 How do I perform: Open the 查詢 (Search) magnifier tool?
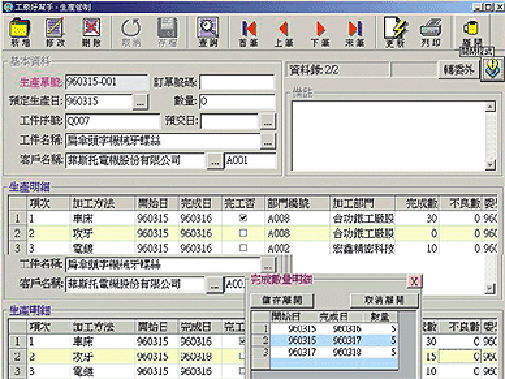tap(208, 32)
